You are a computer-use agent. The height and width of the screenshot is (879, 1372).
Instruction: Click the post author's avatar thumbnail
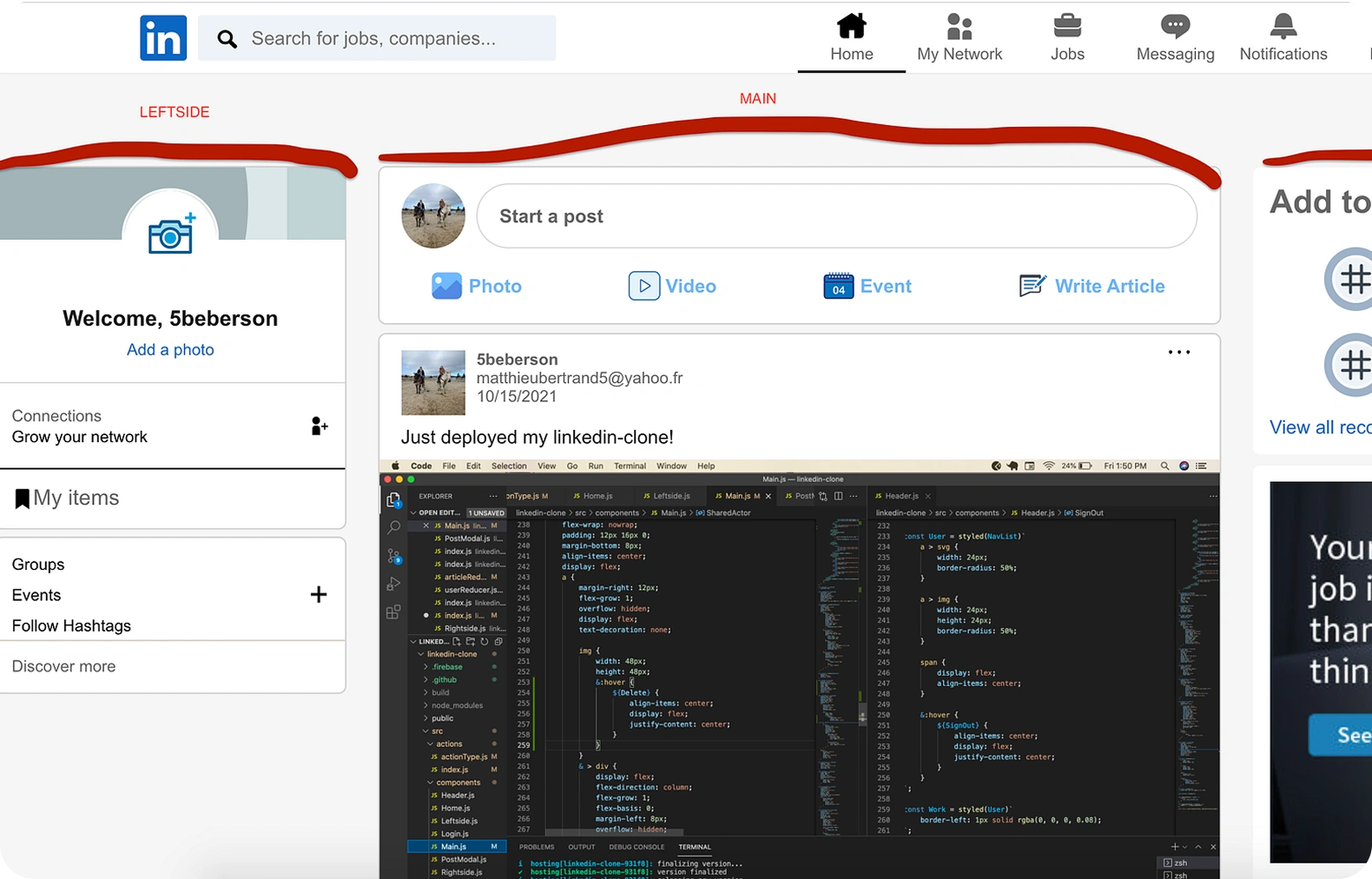tap(433, 382)
